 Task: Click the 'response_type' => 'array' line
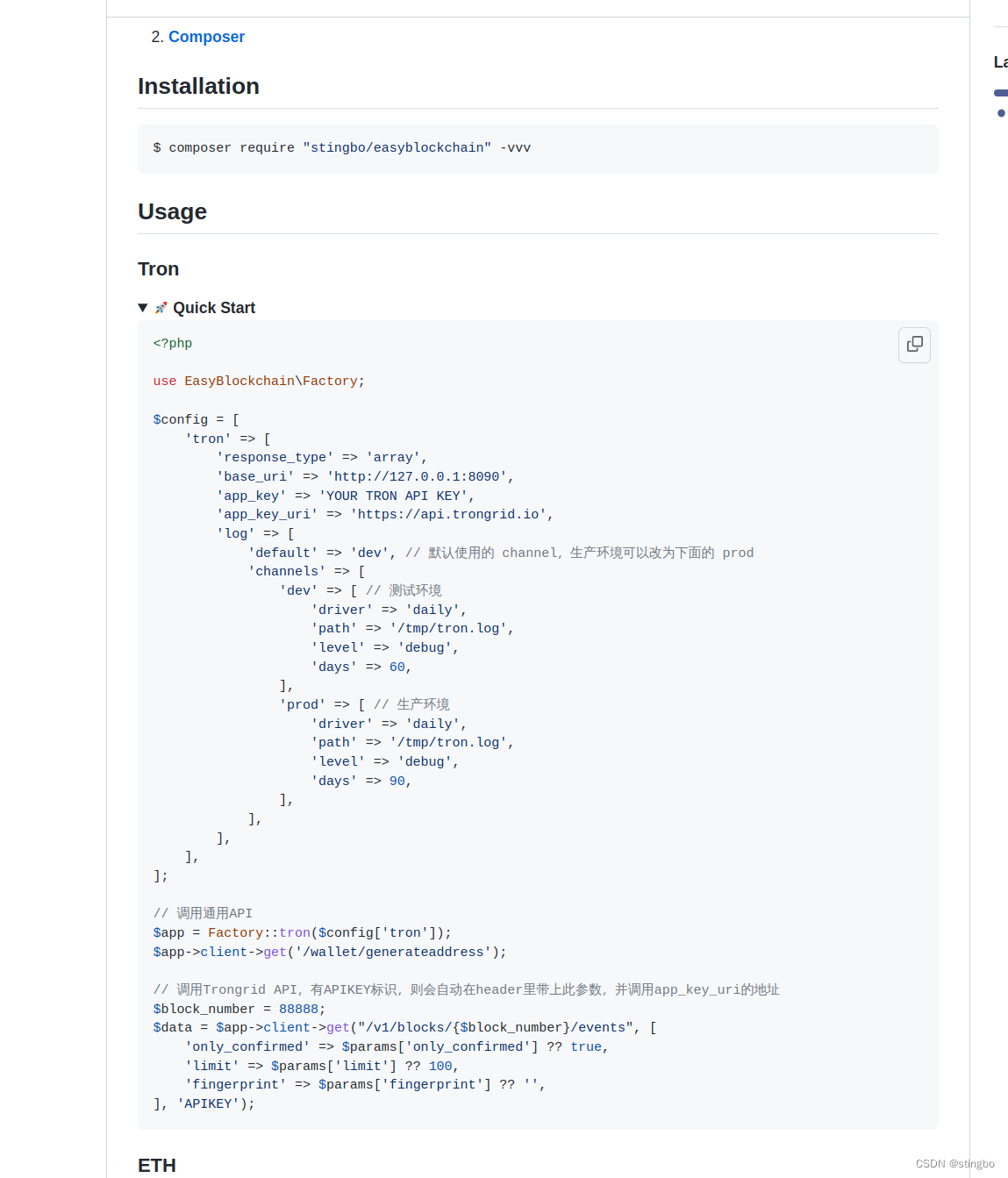(322, 458)
